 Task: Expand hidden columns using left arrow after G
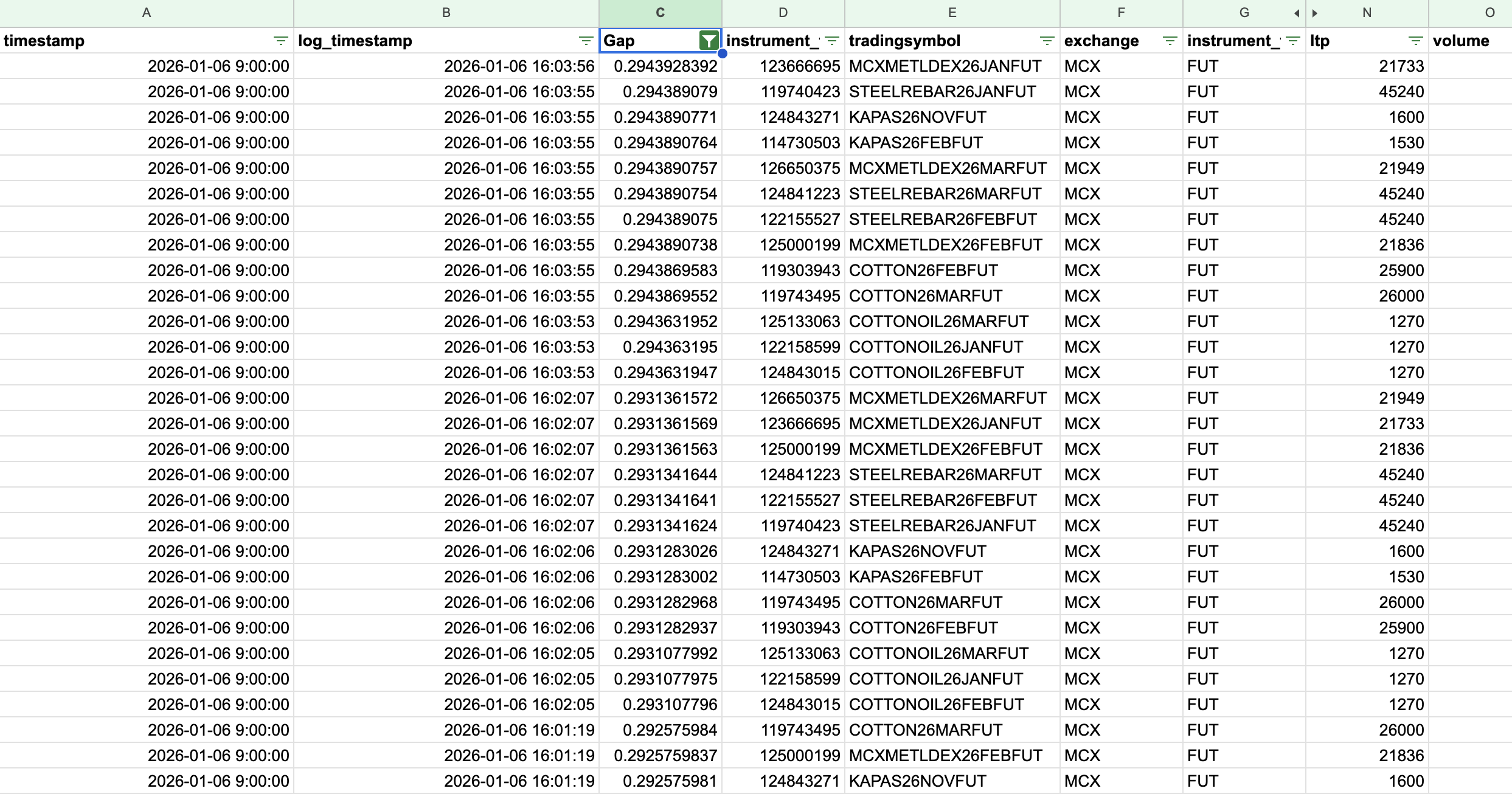(x=1297, y=13)
